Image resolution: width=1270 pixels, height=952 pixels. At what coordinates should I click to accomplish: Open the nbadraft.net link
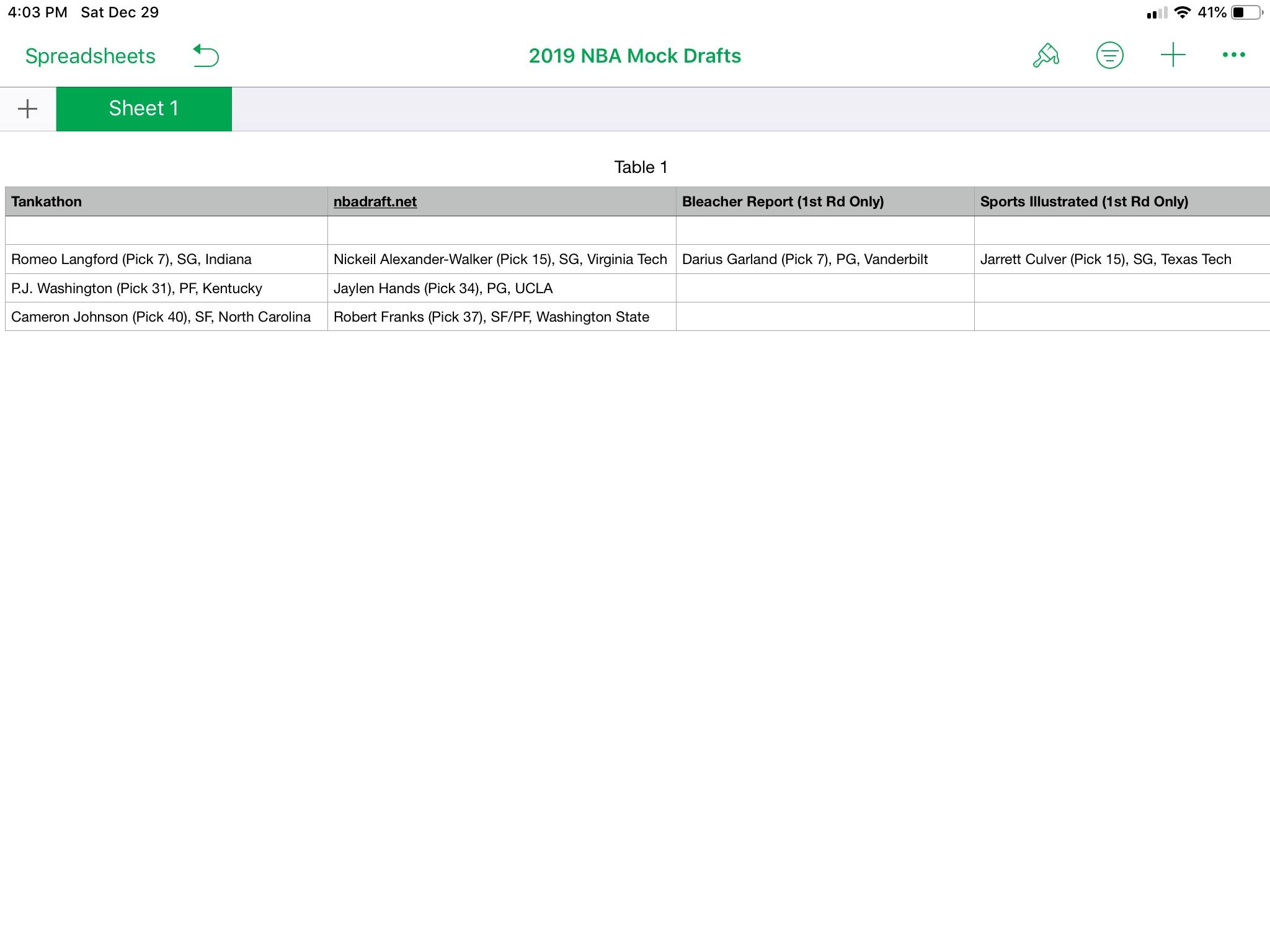coord(375,201)
